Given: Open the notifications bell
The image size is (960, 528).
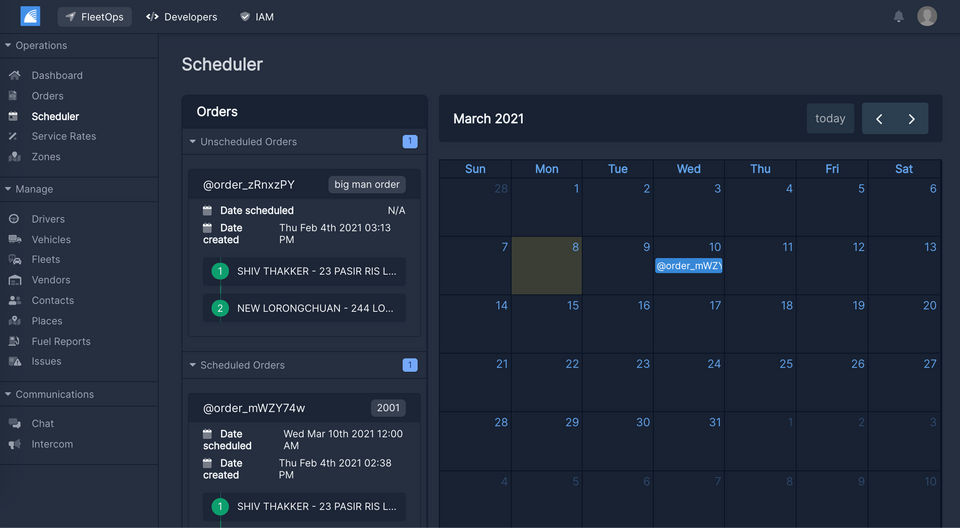Looking at the screenshot, I should pyautogui.click(x=898, y=17).
